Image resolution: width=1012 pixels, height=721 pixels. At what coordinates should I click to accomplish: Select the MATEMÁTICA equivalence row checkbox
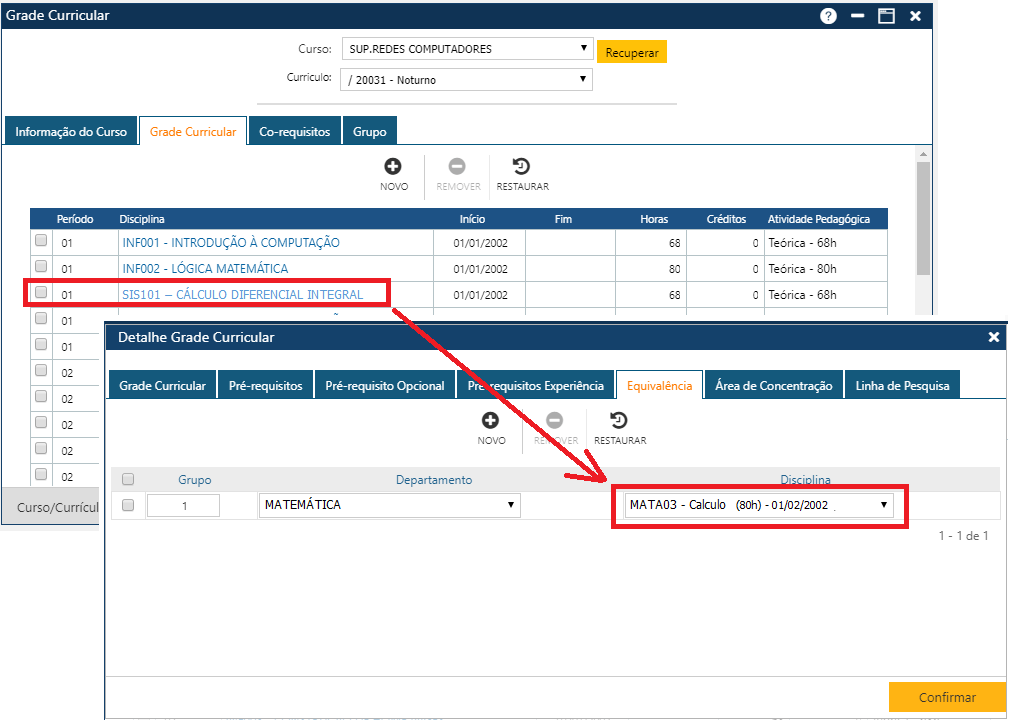(x=128, y=505)
